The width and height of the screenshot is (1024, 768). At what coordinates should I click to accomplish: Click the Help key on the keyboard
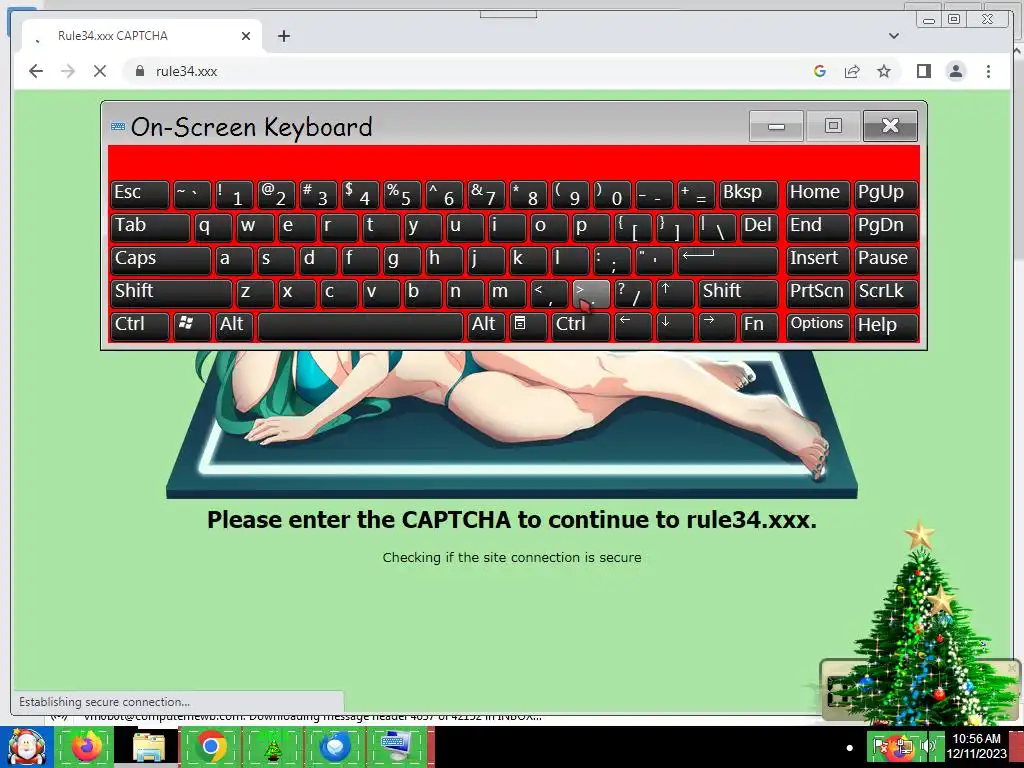886,326
